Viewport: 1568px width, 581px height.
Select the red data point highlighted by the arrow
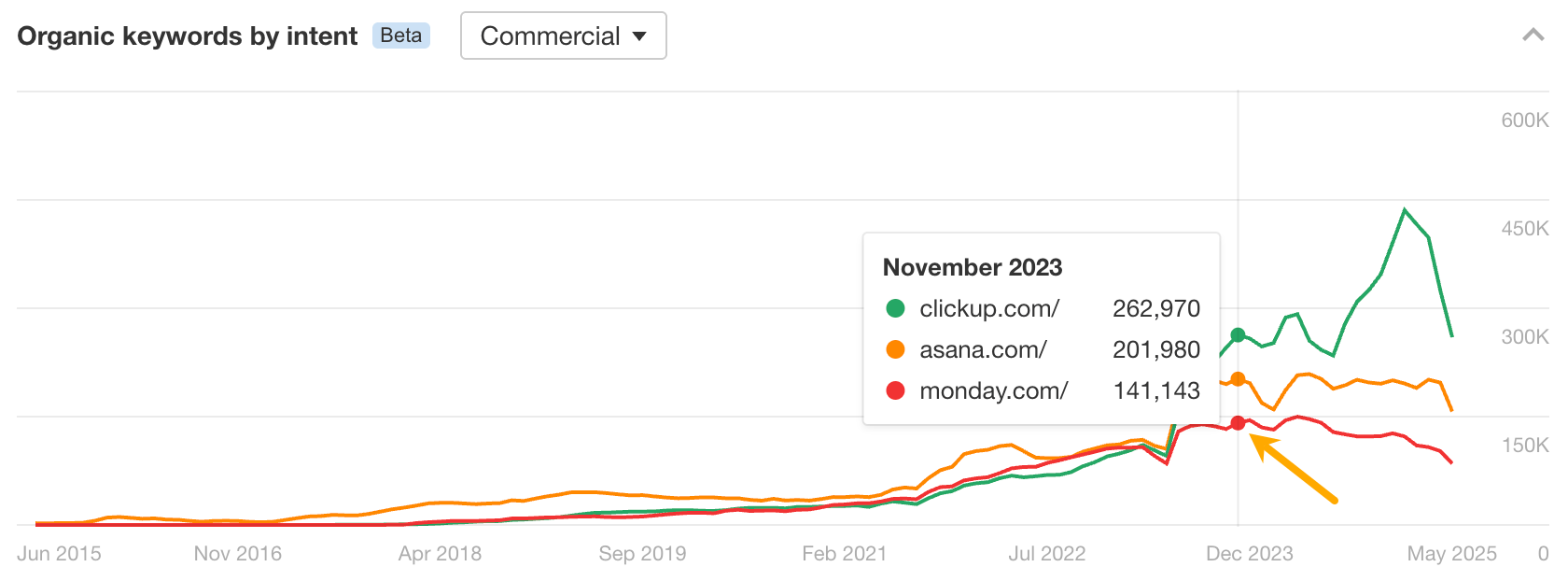(1238, 423)
